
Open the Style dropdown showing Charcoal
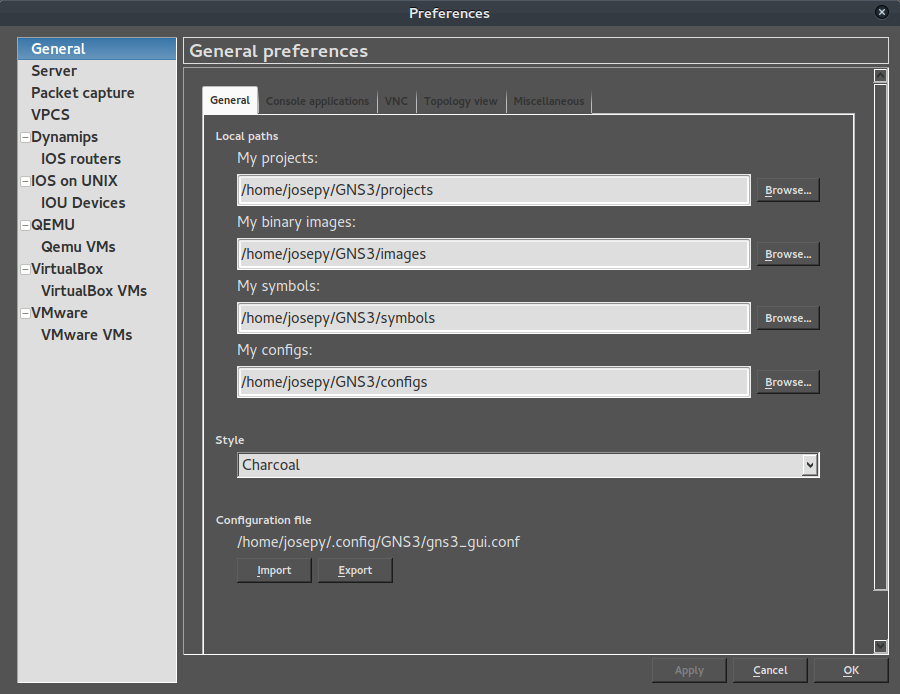point(528,465)
